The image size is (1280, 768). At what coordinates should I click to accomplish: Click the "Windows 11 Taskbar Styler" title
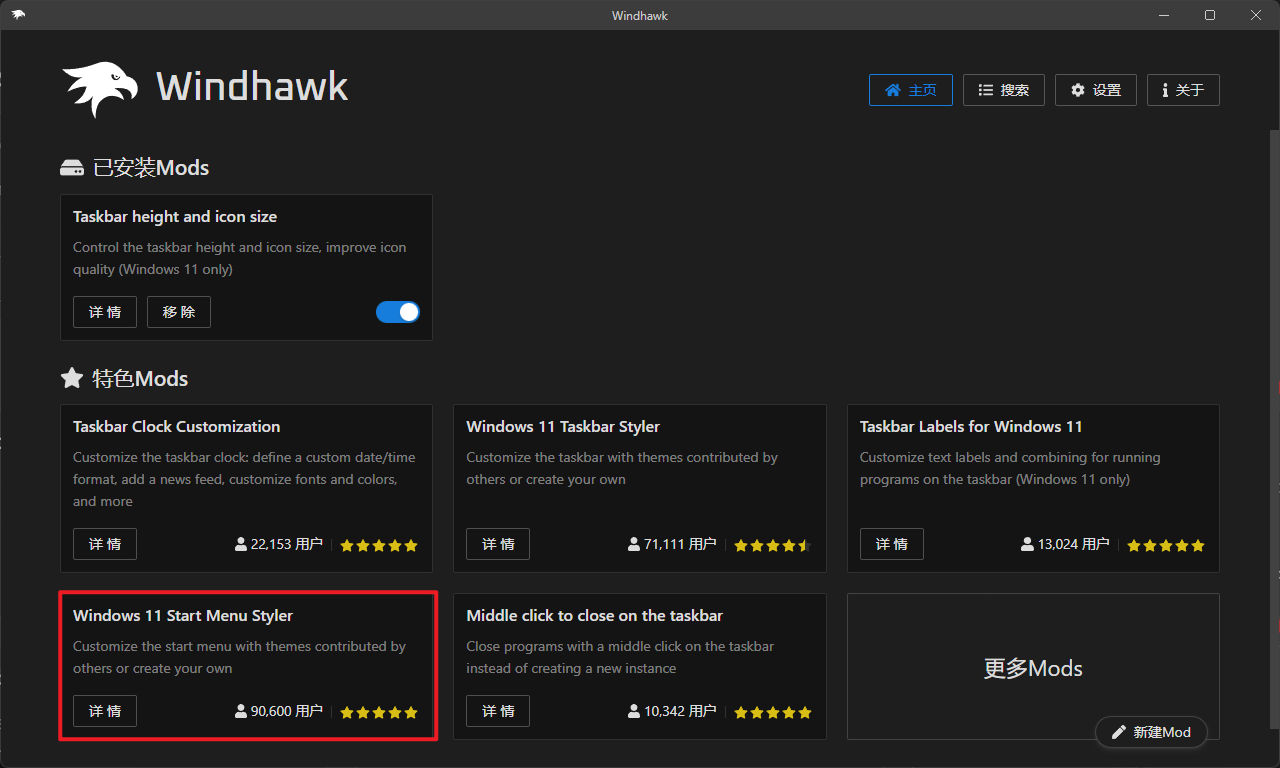tap(563, 426)
